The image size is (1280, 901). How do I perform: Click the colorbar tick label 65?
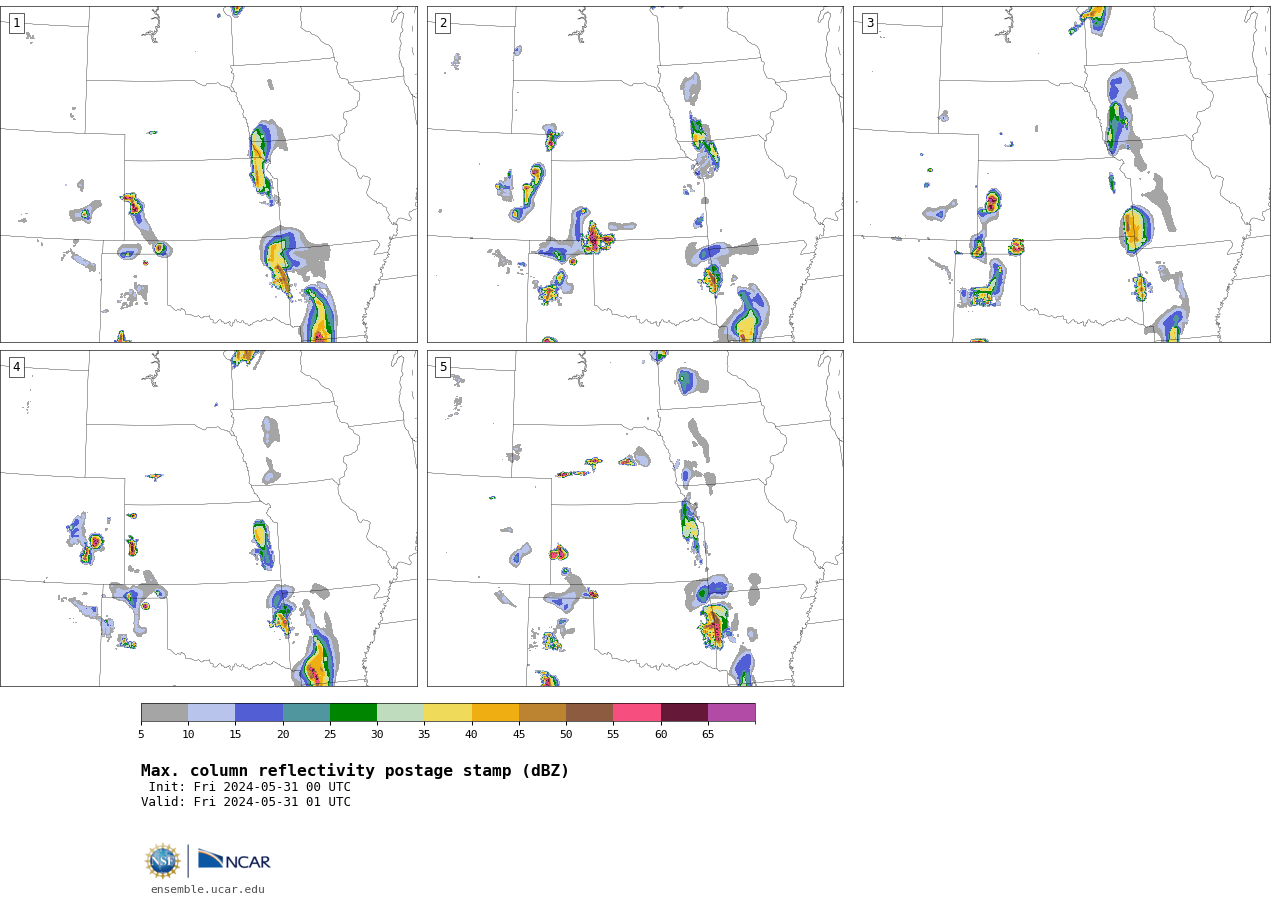[x=708, y=734]
